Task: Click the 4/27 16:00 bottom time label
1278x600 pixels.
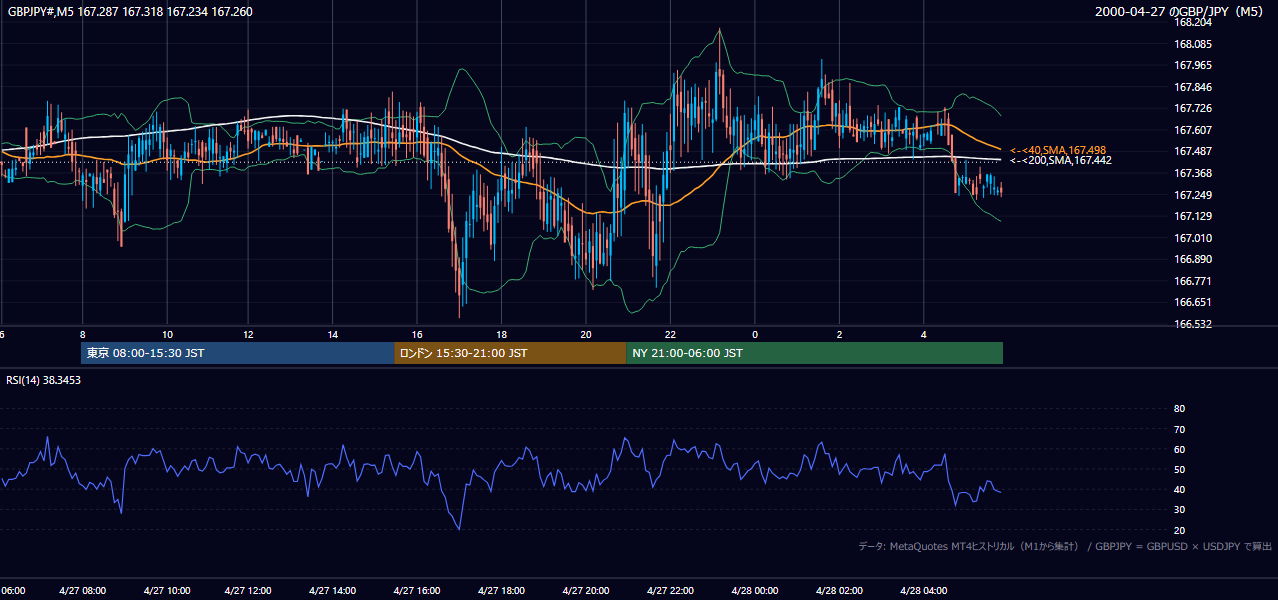Action: pyautogui.click(x=418, y=590)
